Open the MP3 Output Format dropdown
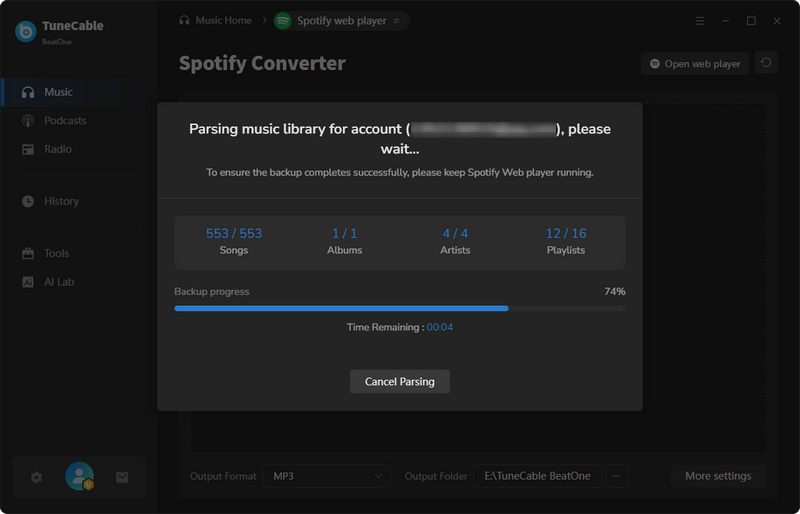Viewport: 800px width, 514px height. click(327, 476)
